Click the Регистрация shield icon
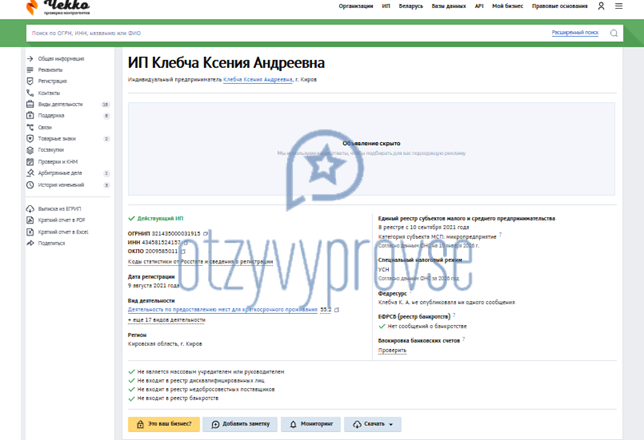 pos(30,81)
